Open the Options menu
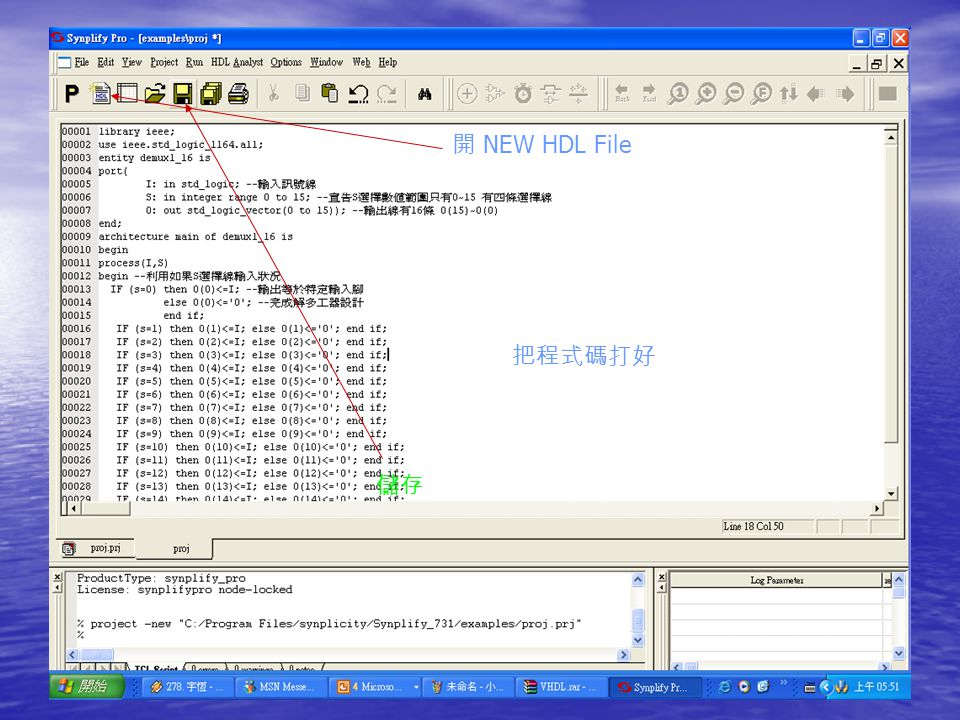This screenshot has height=720, width=960. coord(286,62)
